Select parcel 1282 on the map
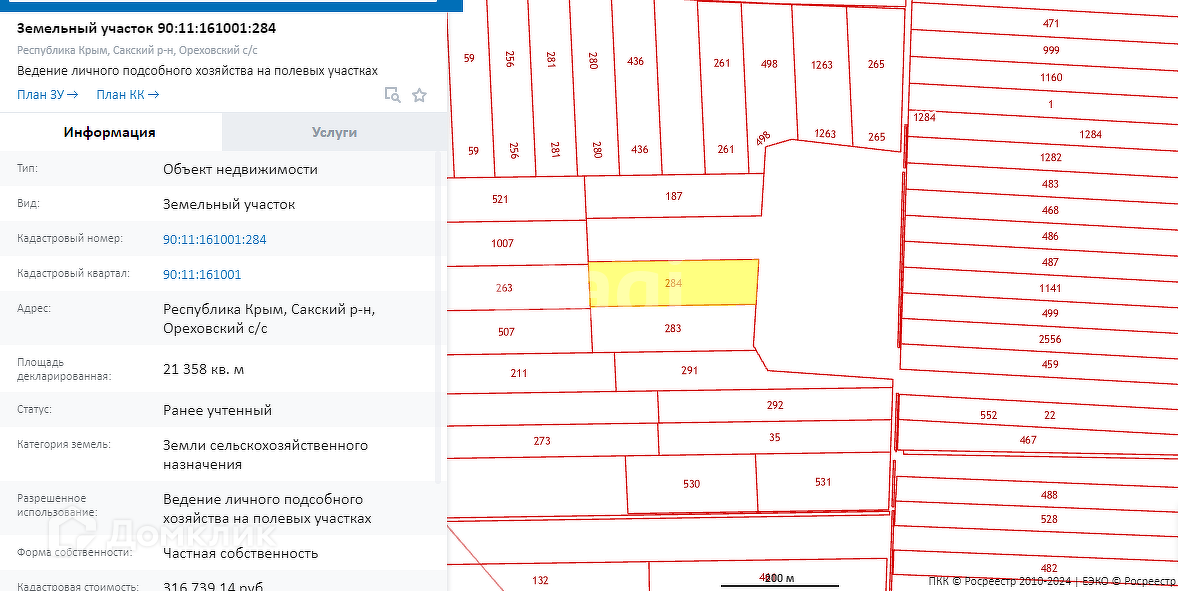The height and width of the screenshot is (591, 1178). pos(1050,158)
